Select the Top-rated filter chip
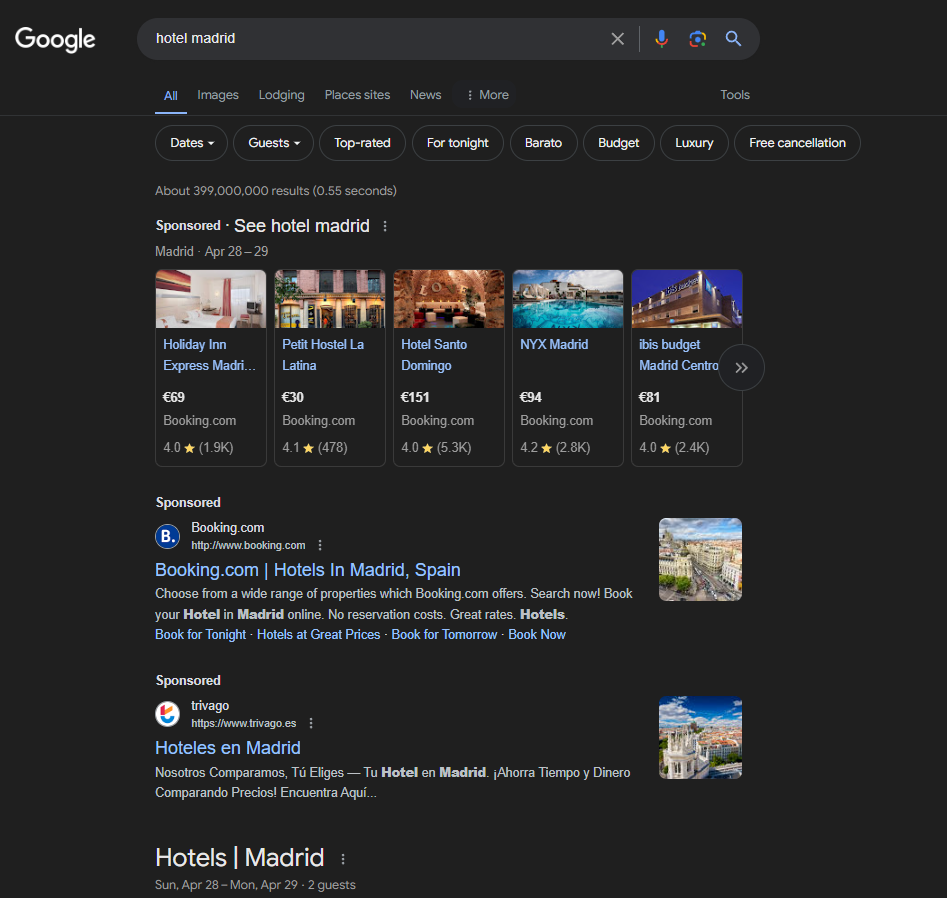Screen dimensions: 947x898 tap(362, 143)
